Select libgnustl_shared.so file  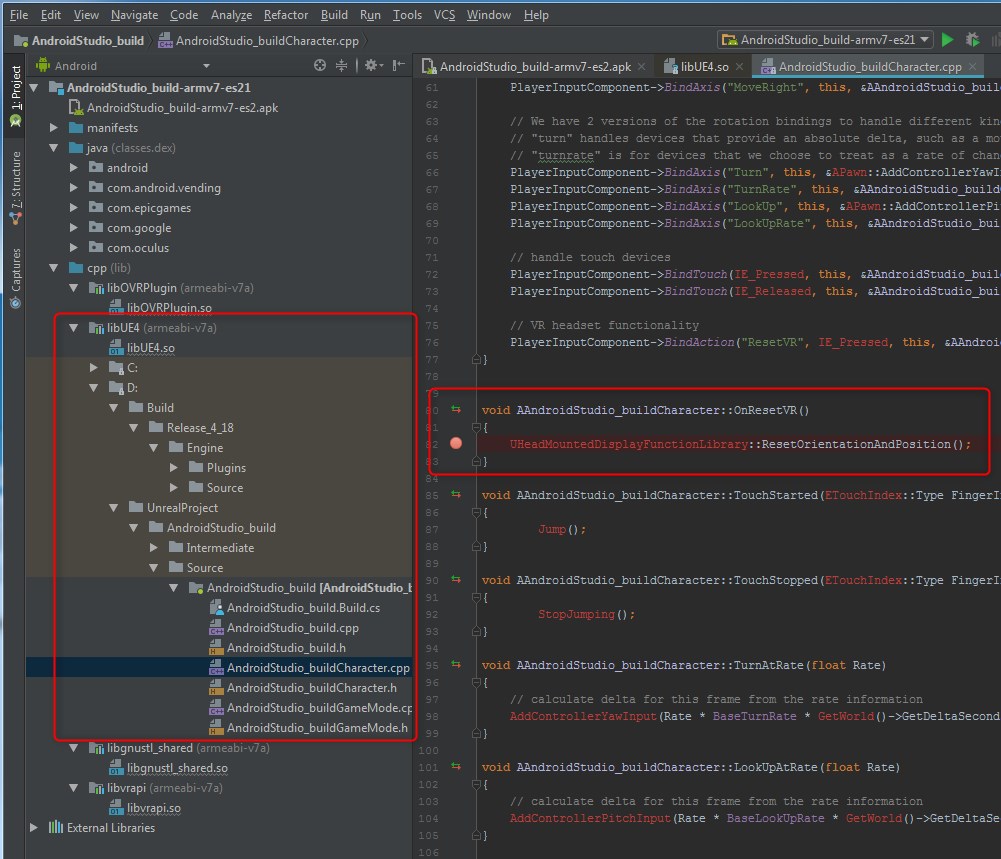tap(176, 768)
